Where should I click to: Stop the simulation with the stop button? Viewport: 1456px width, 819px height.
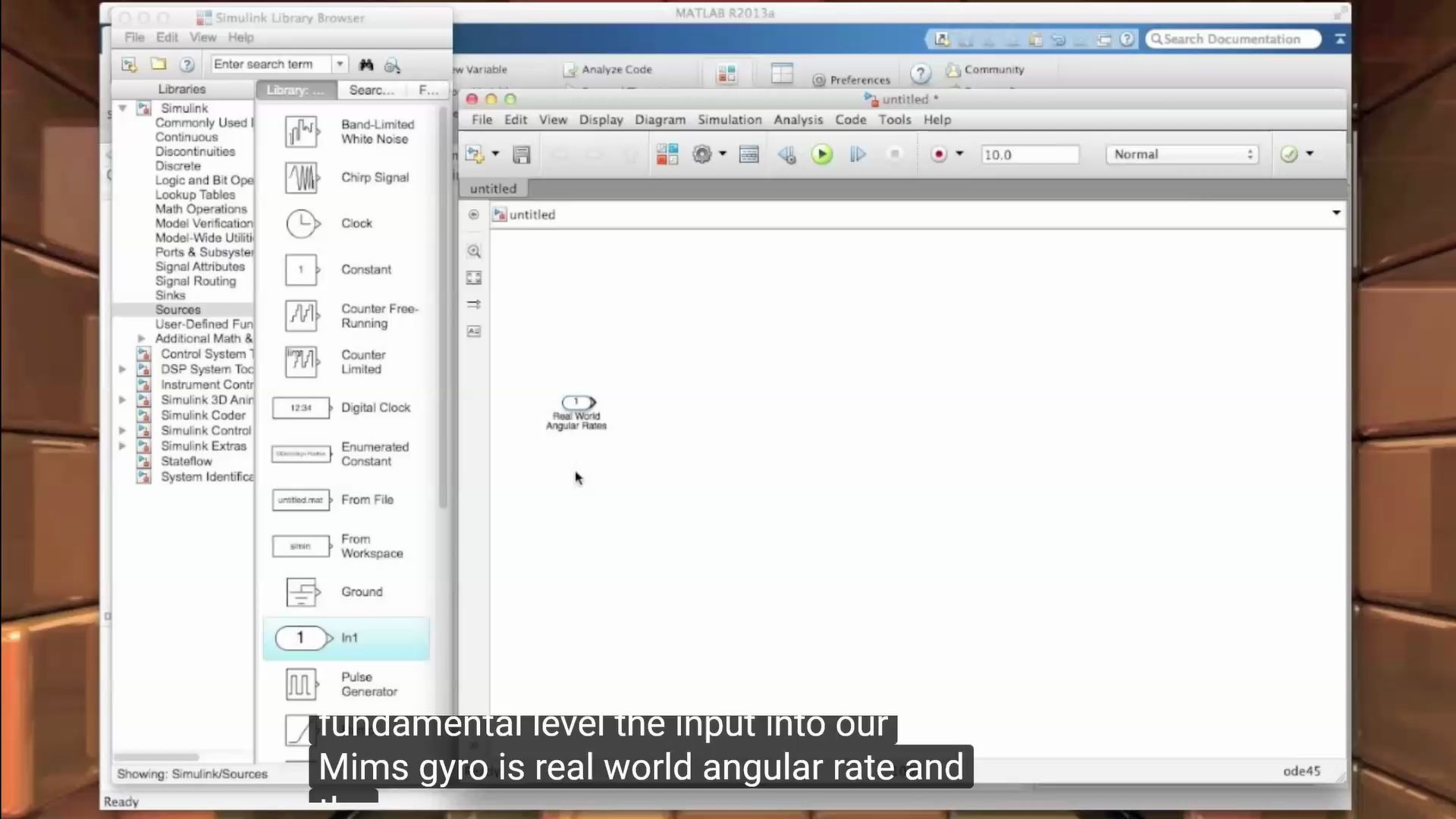pyautogui.click(x=895, y=155)
